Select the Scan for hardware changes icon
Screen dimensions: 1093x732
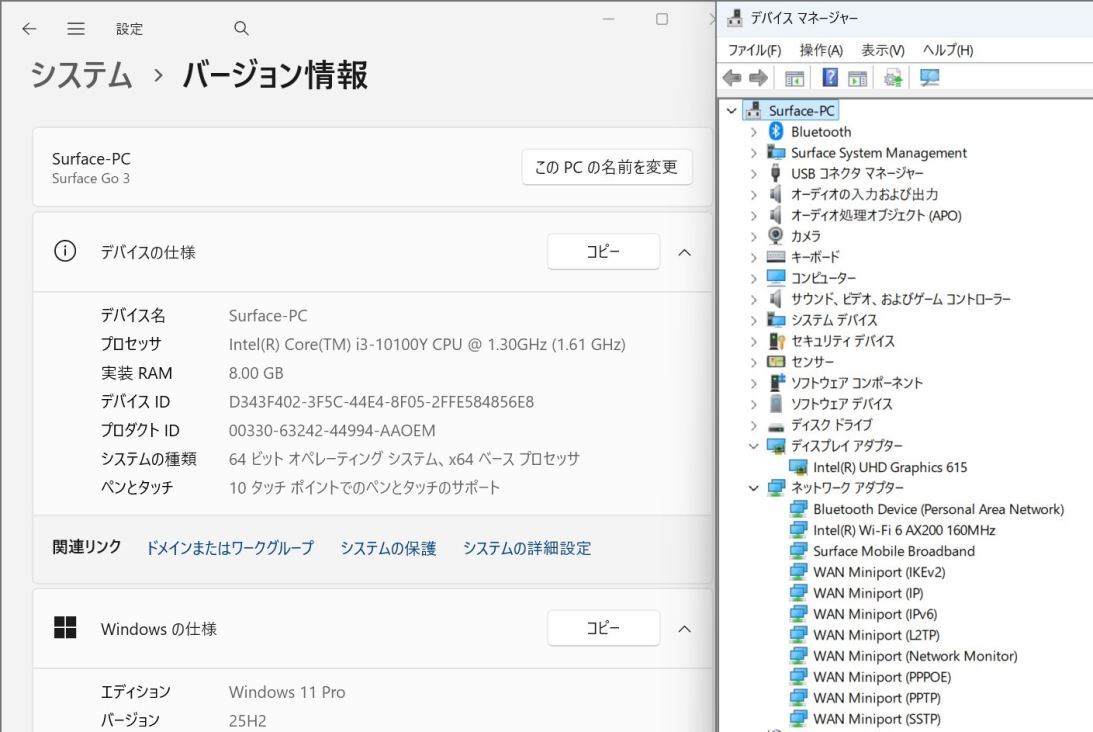929,78
